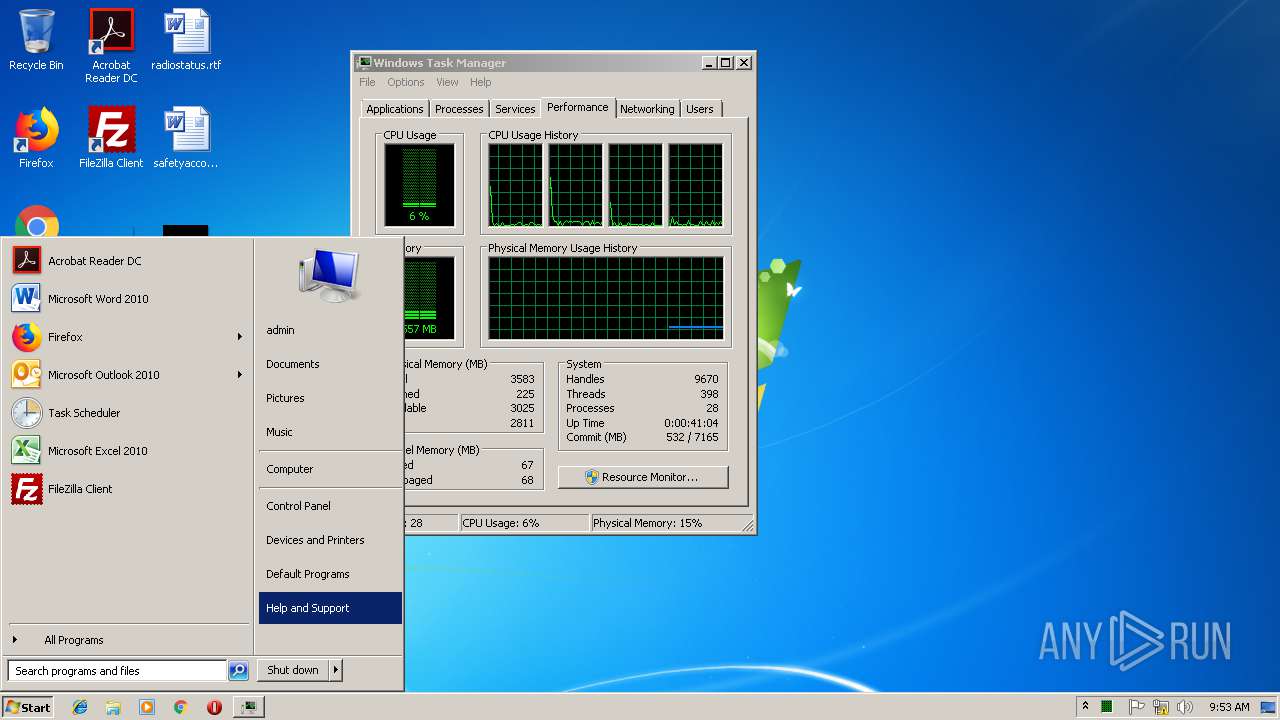Select the Performance tab

pos(577,107)
